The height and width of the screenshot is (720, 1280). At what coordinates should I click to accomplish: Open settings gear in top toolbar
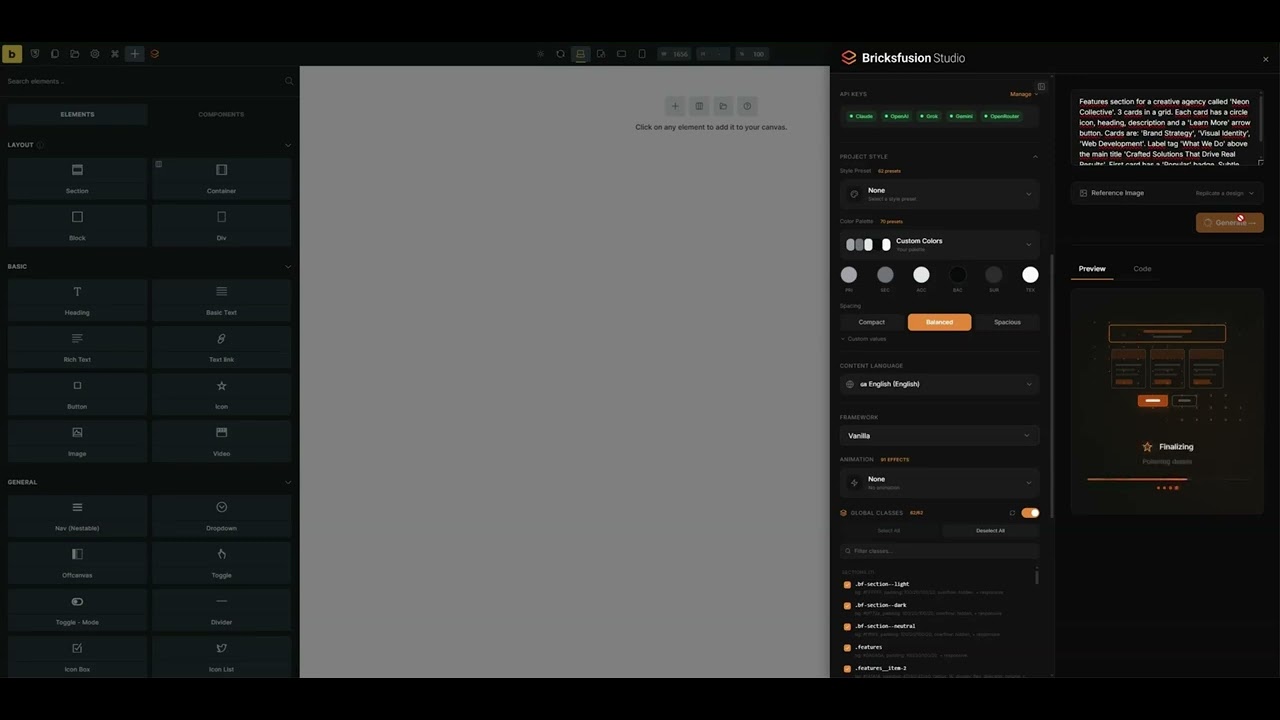click(x=95, y=54)
